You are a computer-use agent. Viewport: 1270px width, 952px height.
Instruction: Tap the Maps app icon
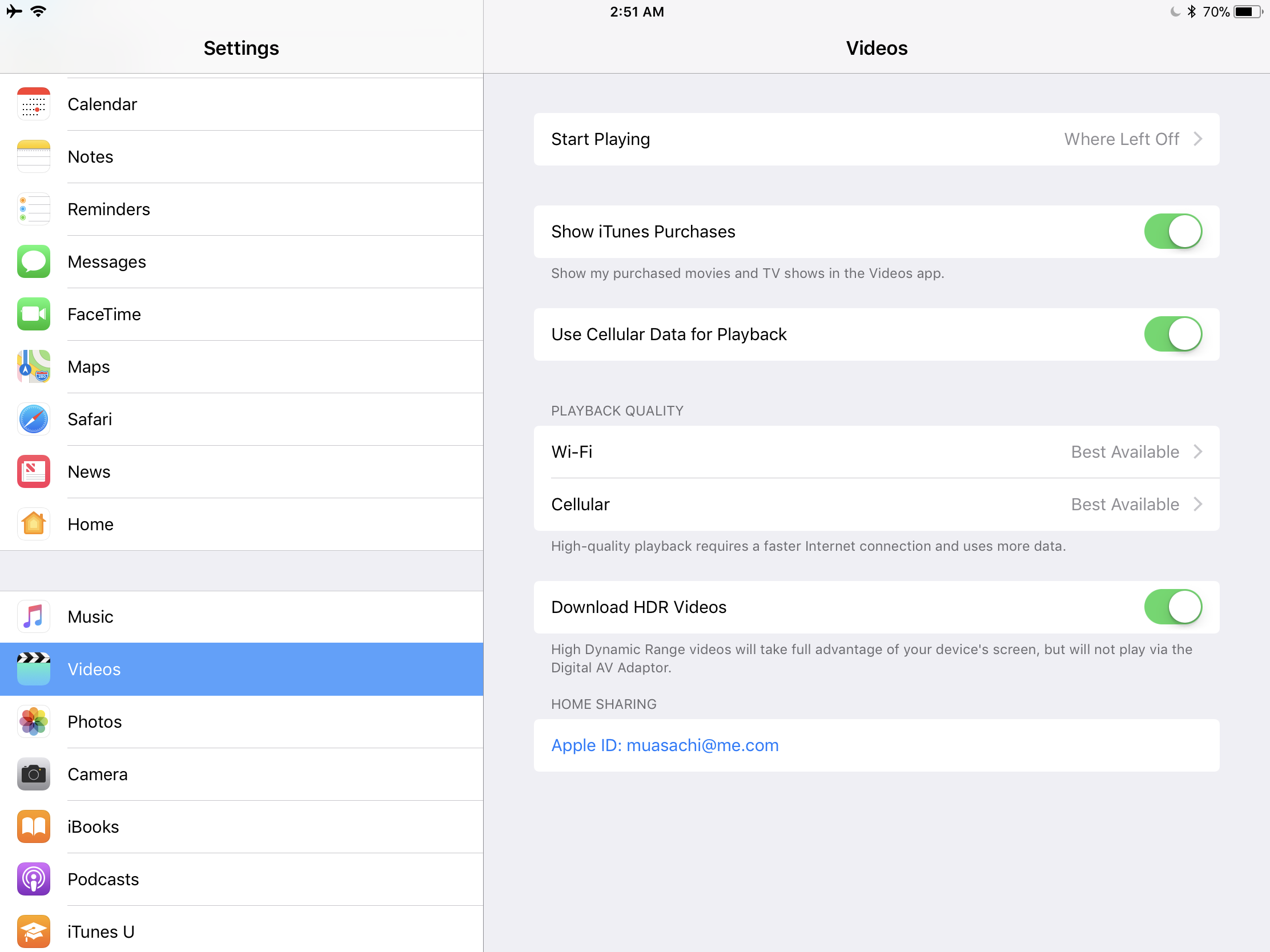pyautogui.click(x=33, y=366)
